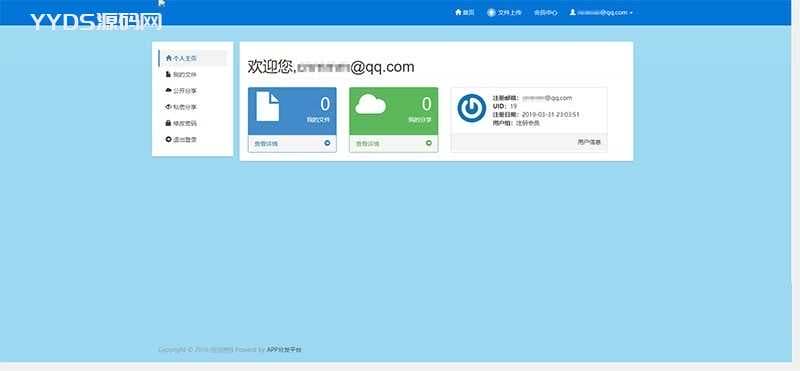Click the large document icon on the blue card

point(267,106)
